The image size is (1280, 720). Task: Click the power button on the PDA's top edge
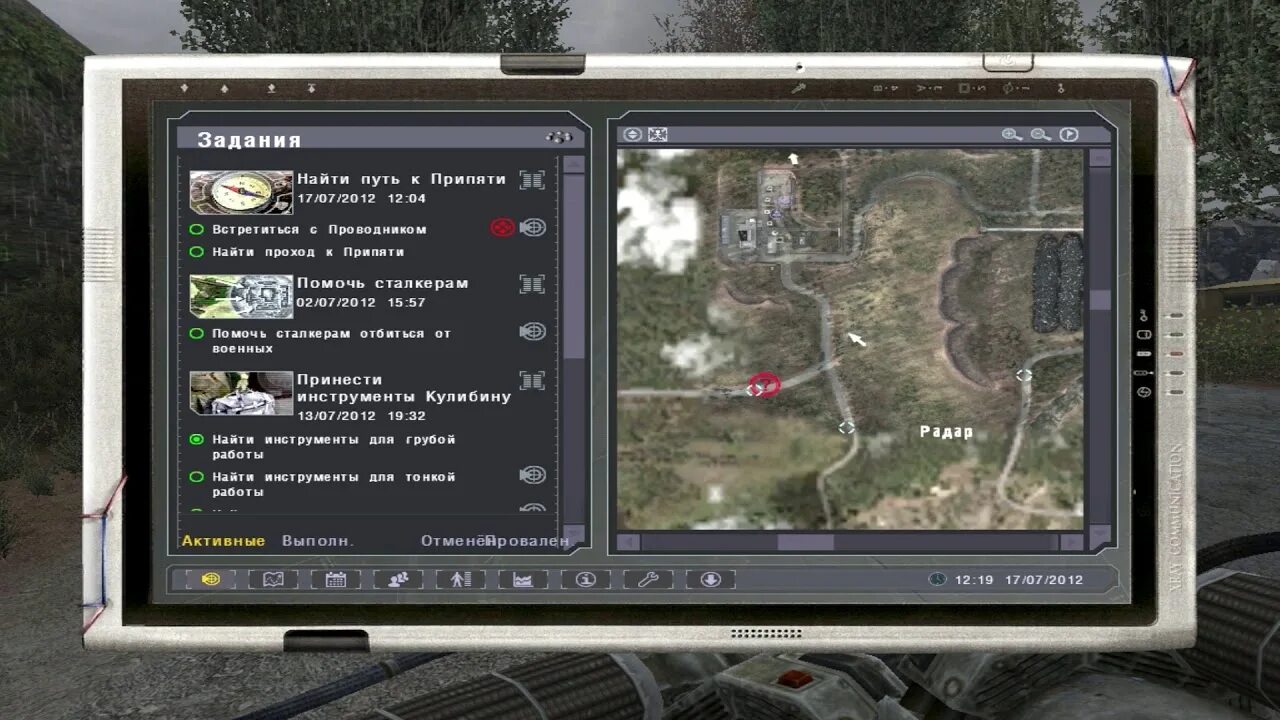pyautogui.click(x=1008, y=61)
